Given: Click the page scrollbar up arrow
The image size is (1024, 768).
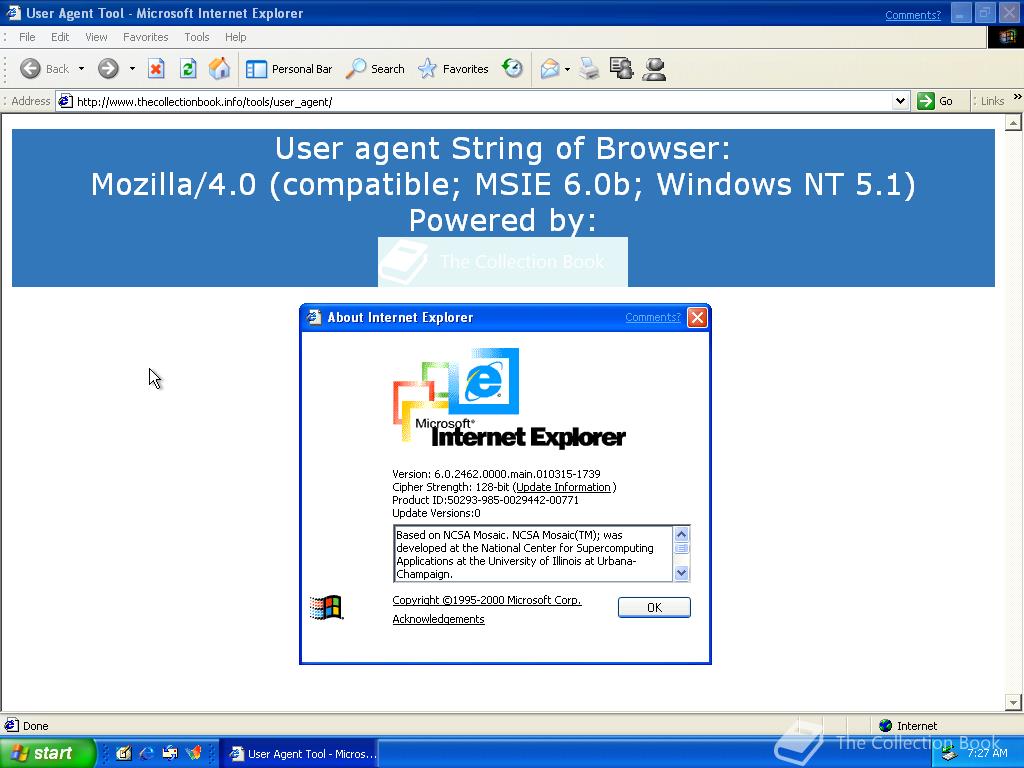Looking at the screenshot, I should tap(1013, 123).
